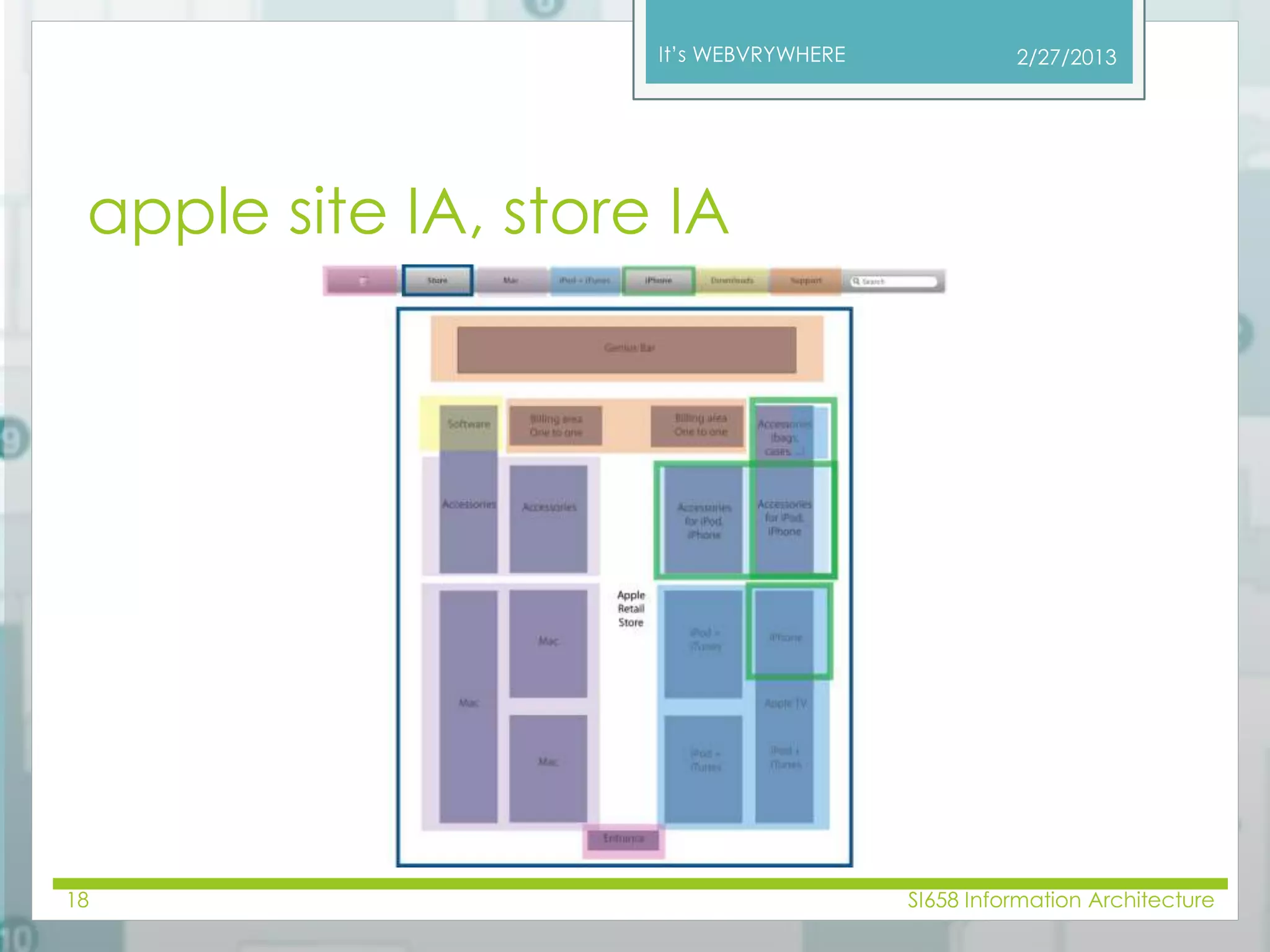1270x952 pixels.
Task: Select the Software block
Action: pyautogui.click(x=469, y=425)
